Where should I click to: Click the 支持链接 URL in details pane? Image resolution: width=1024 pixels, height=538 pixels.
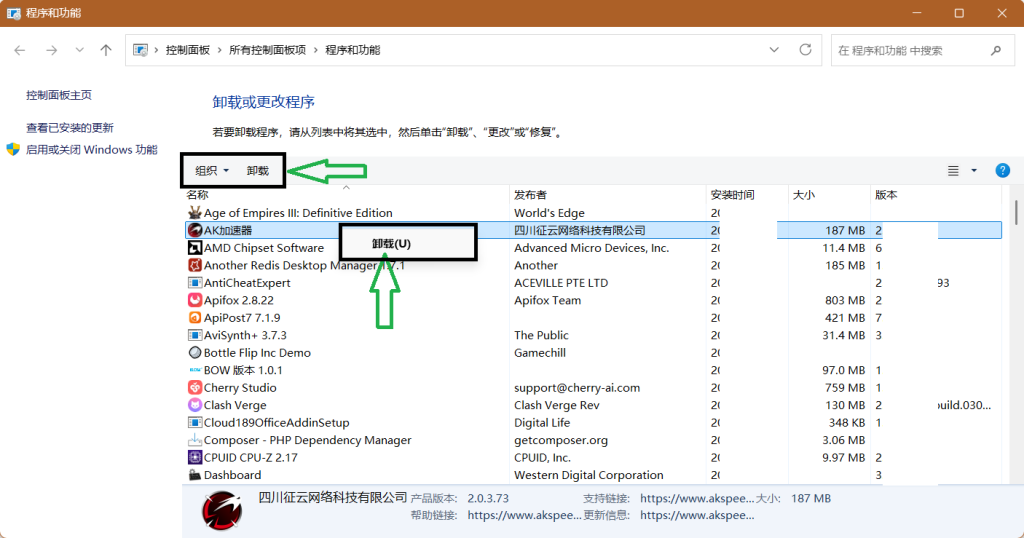click(697, 498)
